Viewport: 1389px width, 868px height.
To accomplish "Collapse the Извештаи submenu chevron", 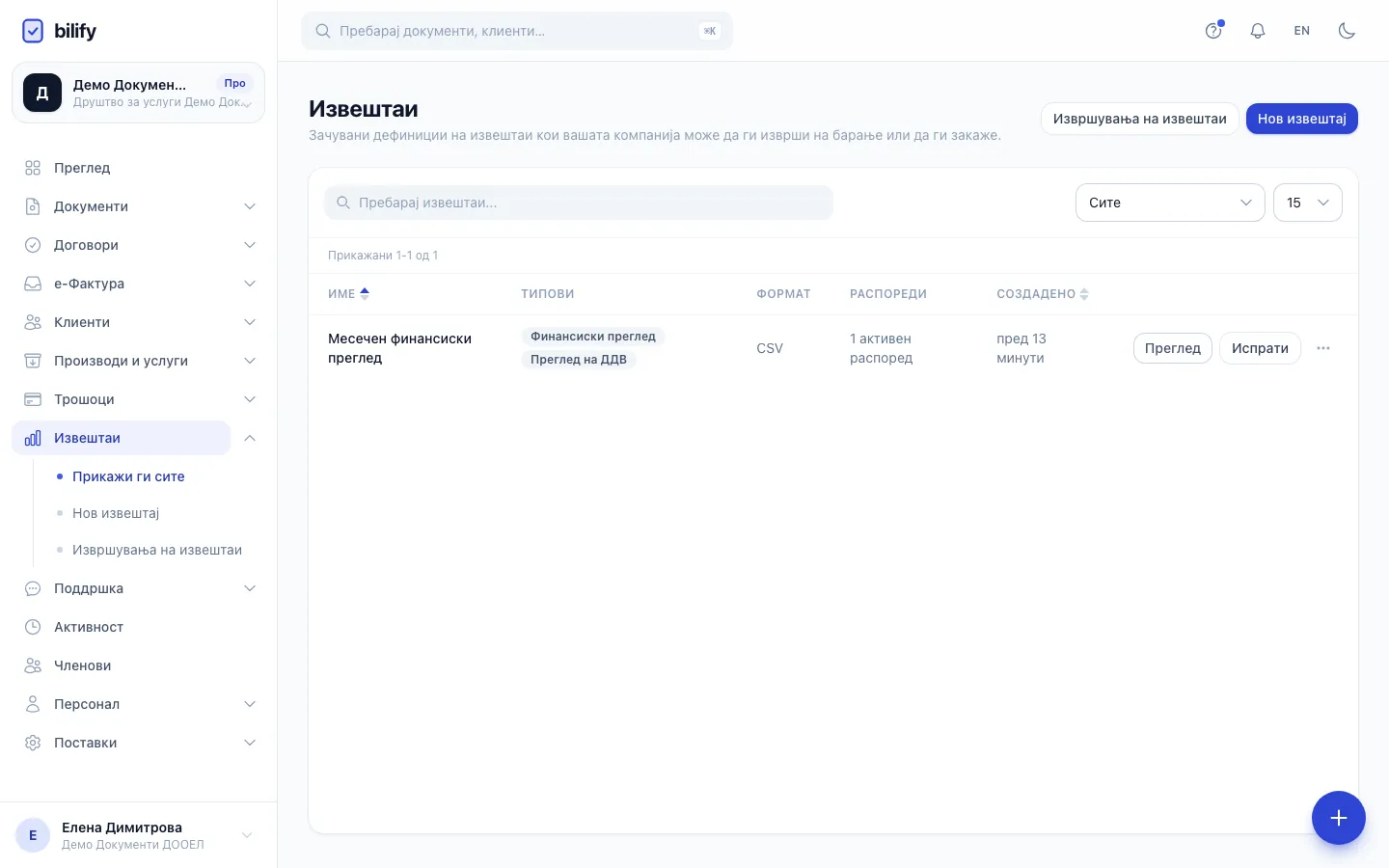I will pos(250,438).
